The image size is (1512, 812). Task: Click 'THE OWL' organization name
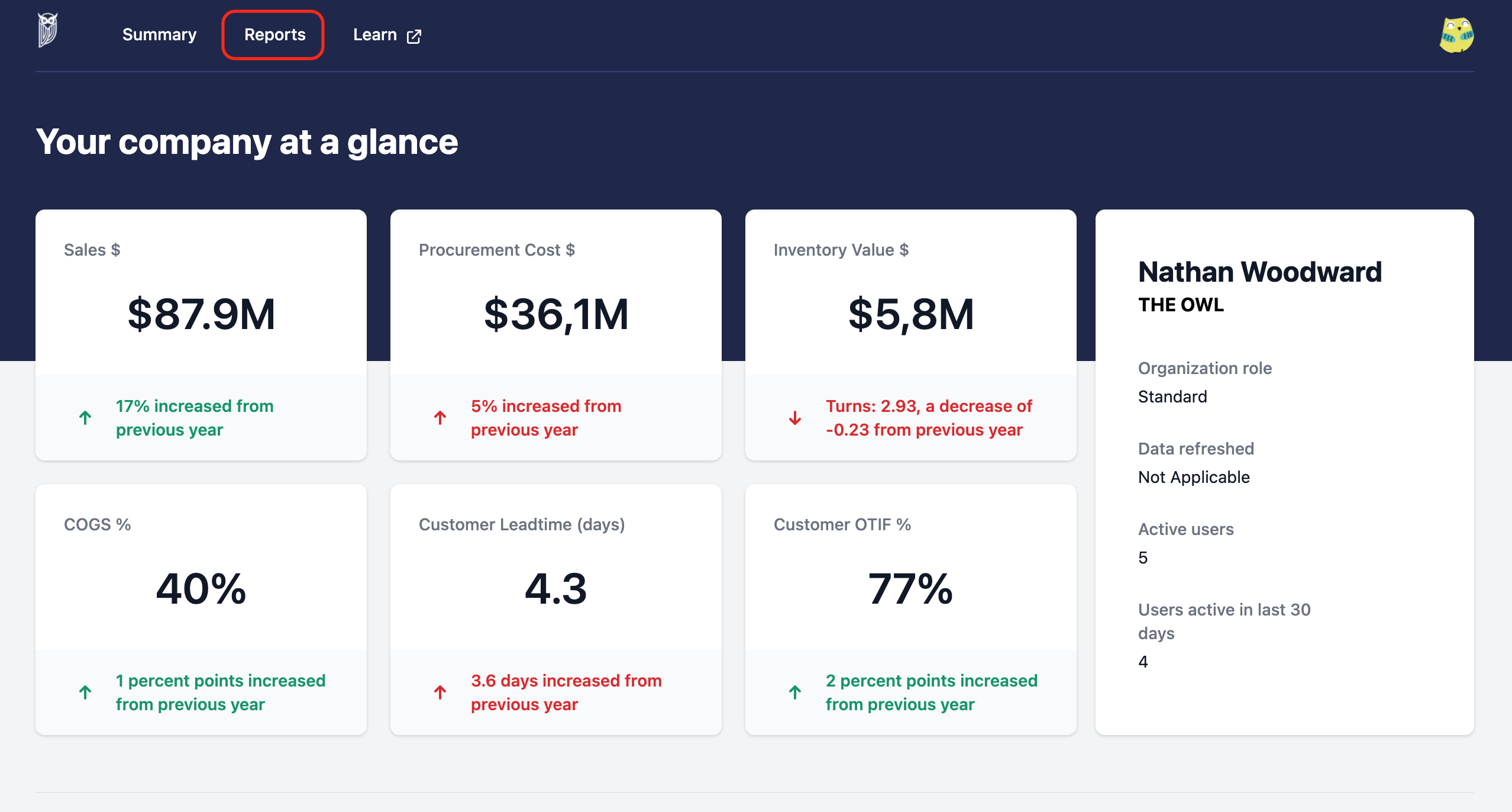(x=1181, y=305)
